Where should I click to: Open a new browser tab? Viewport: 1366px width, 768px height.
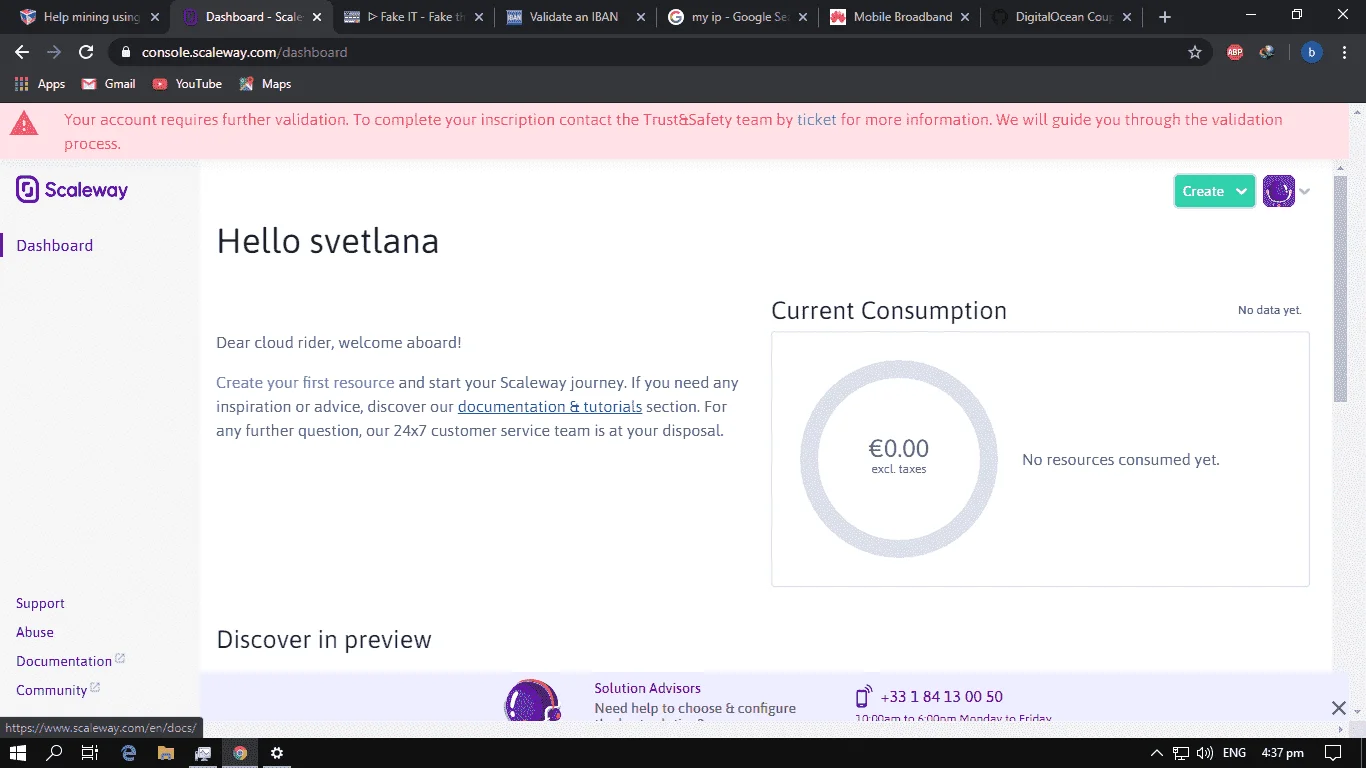1165,17
